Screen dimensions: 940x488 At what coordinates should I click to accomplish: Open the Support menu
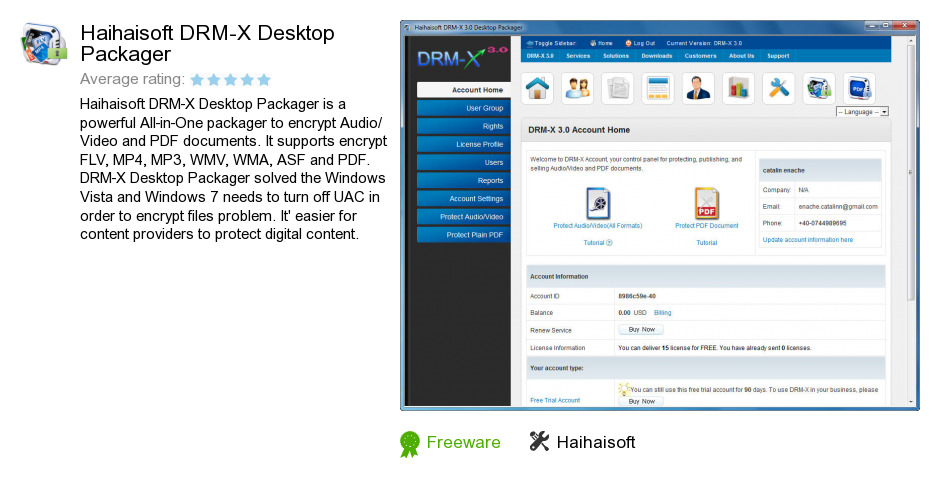click(x=778, y=56)
